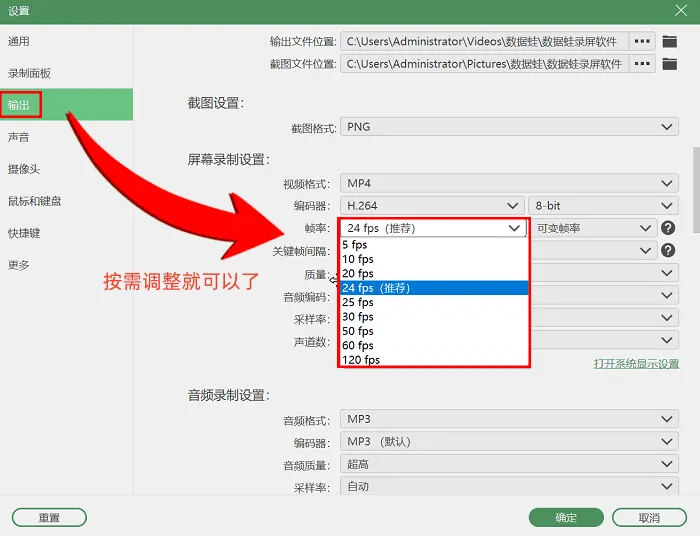Select 25 fps from the list

click(434, 302)
